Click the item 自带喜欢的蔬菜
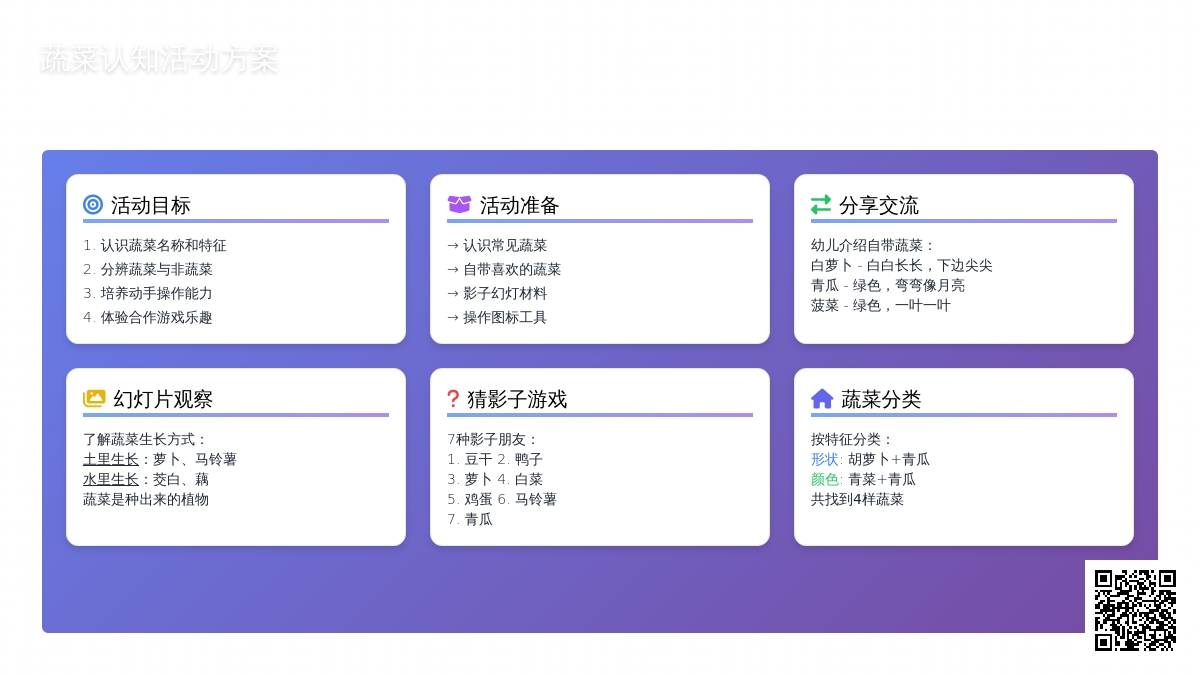This screenshot has height=675, width=1200. tap(512, 269)
